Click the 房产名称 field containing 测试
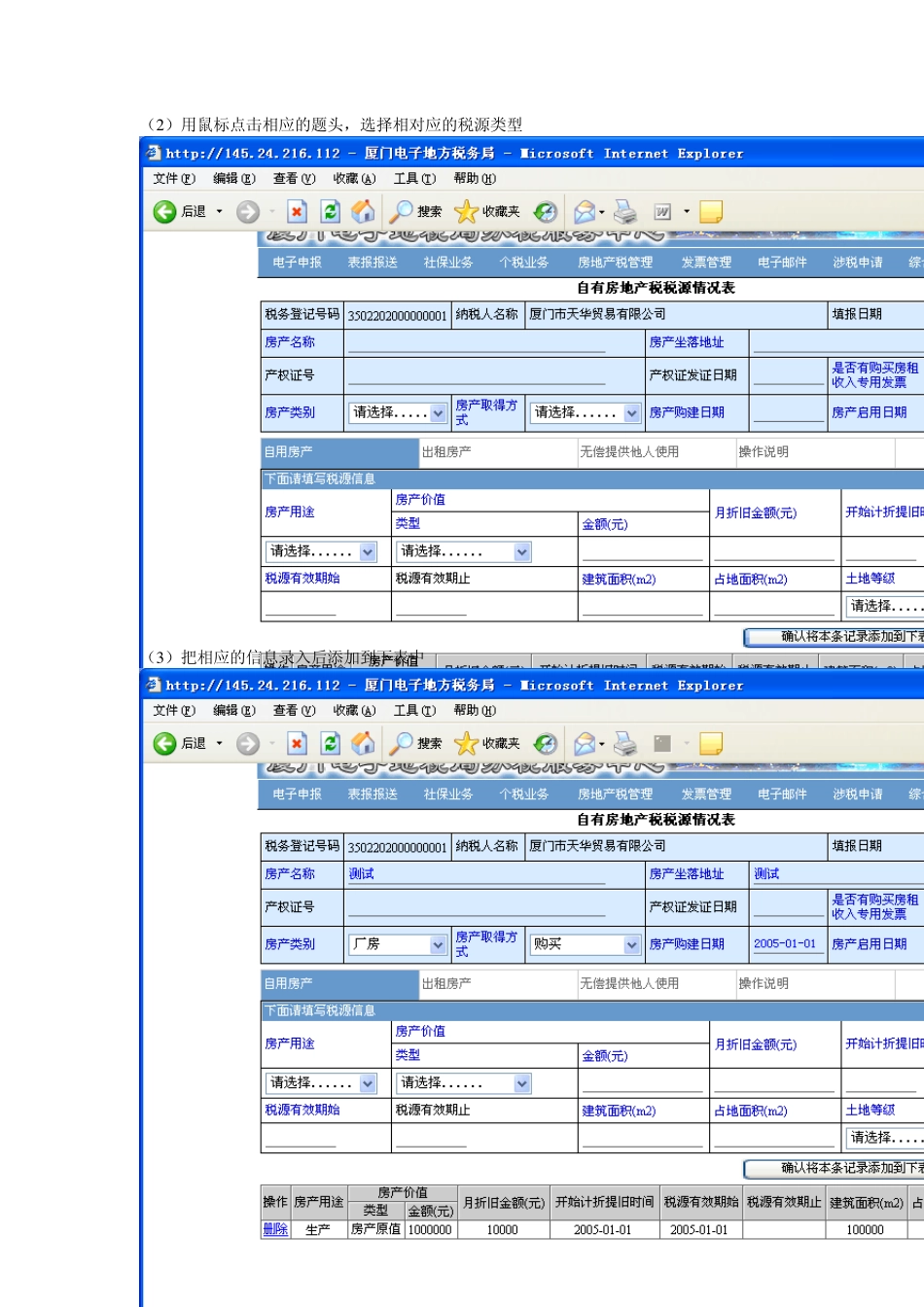Image resolution: width=924 pixels, height=1307 pixels. 477,874
